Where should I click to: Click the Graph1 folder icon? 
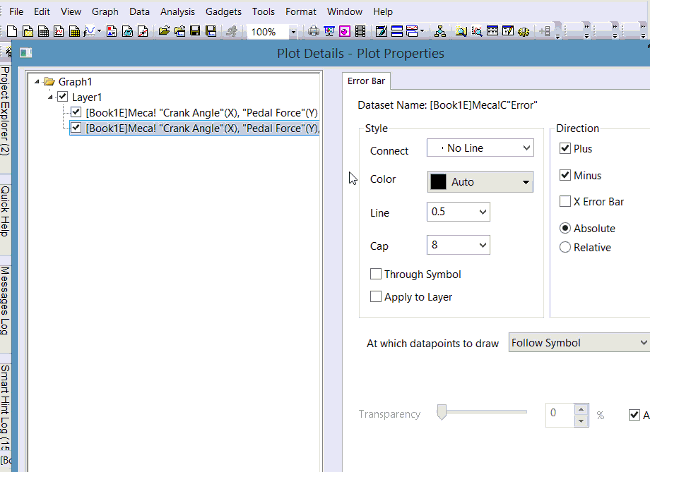click(49, 82)
